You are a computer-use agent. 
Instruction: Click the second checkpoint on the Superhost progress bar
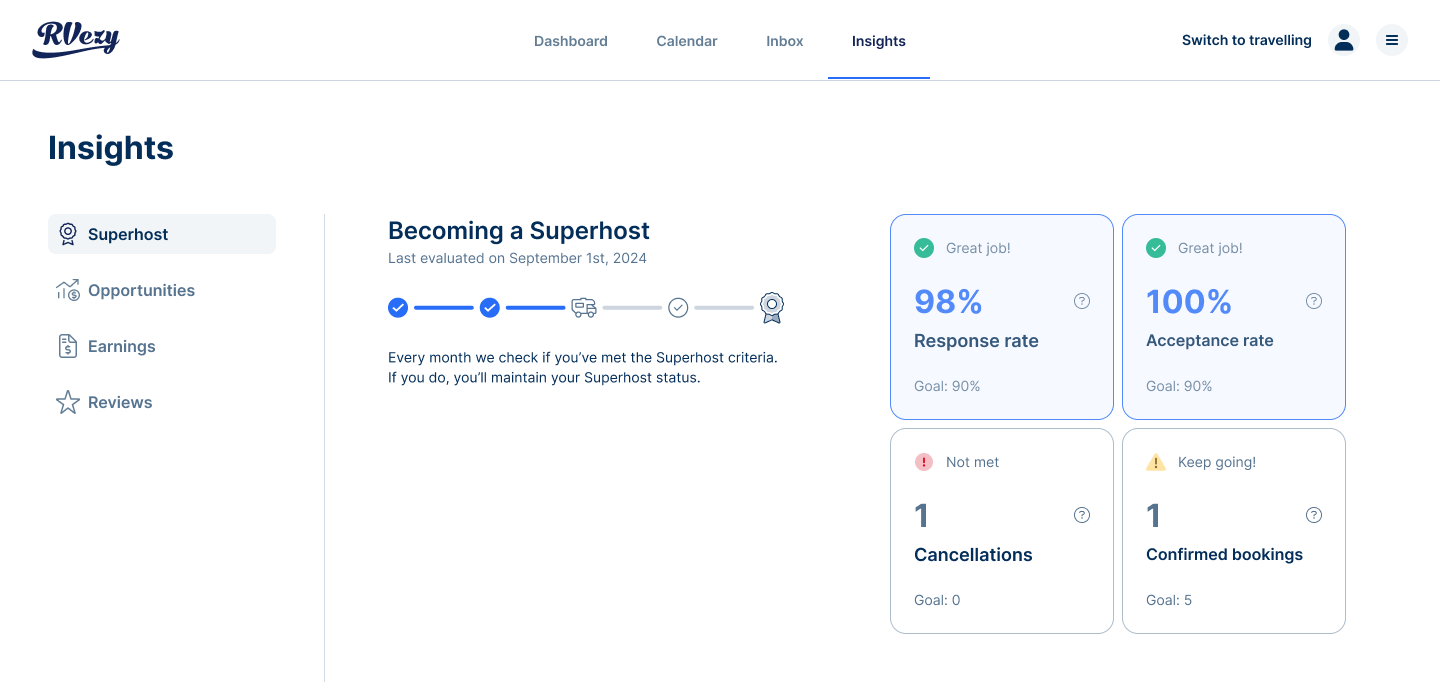(489, 307)
